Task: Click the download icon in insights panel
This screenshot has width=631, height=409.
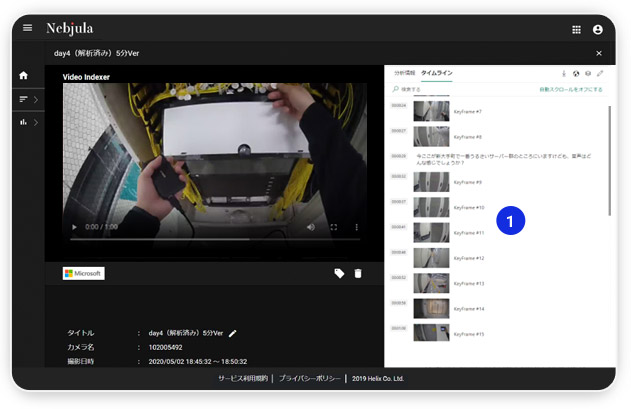Action: [564, 73]
